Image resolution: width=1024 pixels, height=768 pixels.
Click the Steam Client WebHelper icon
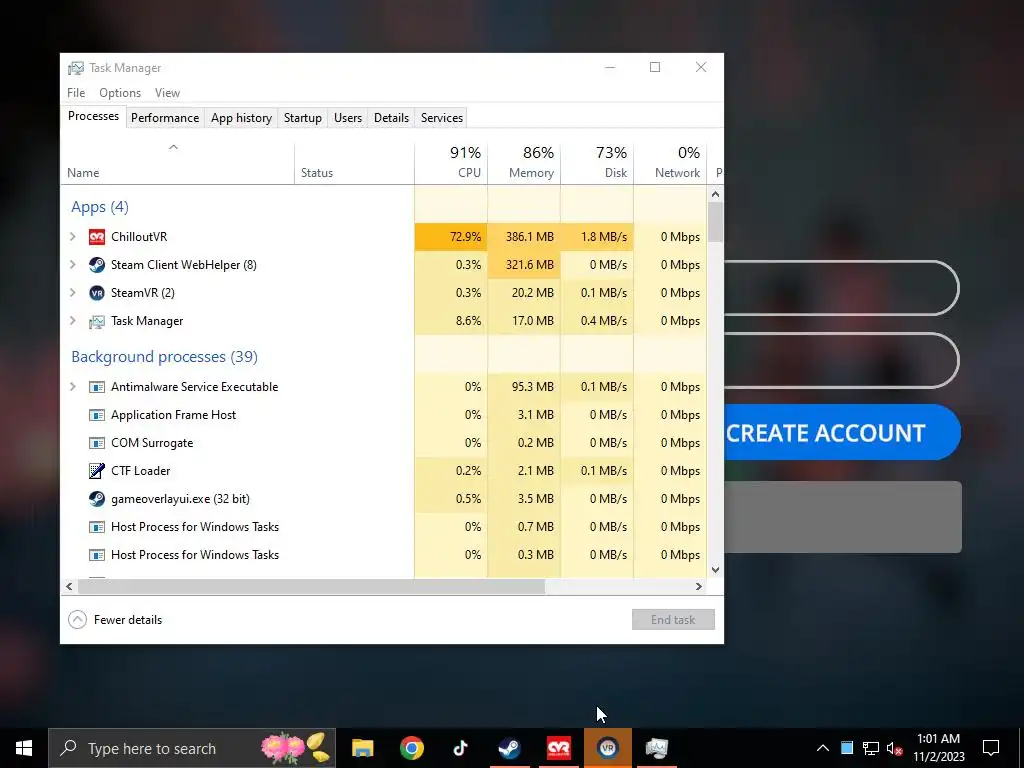pyautogui.click(x=97, y=264)
